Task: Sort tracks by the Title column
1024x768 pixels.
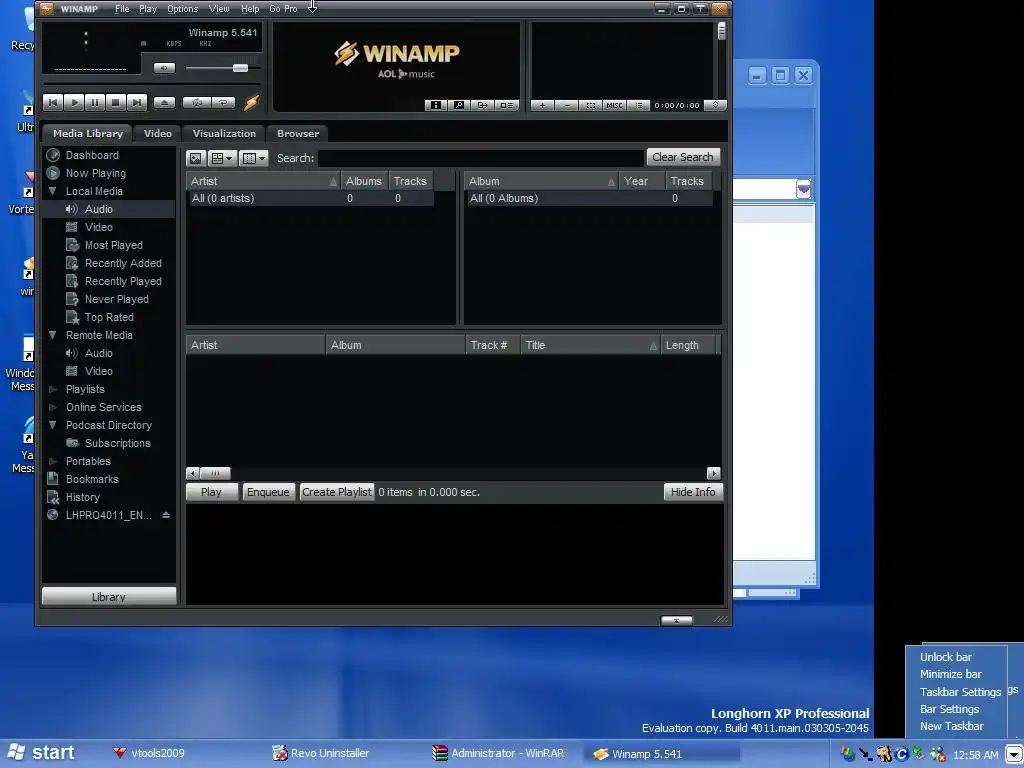Action: pos(590,345)
